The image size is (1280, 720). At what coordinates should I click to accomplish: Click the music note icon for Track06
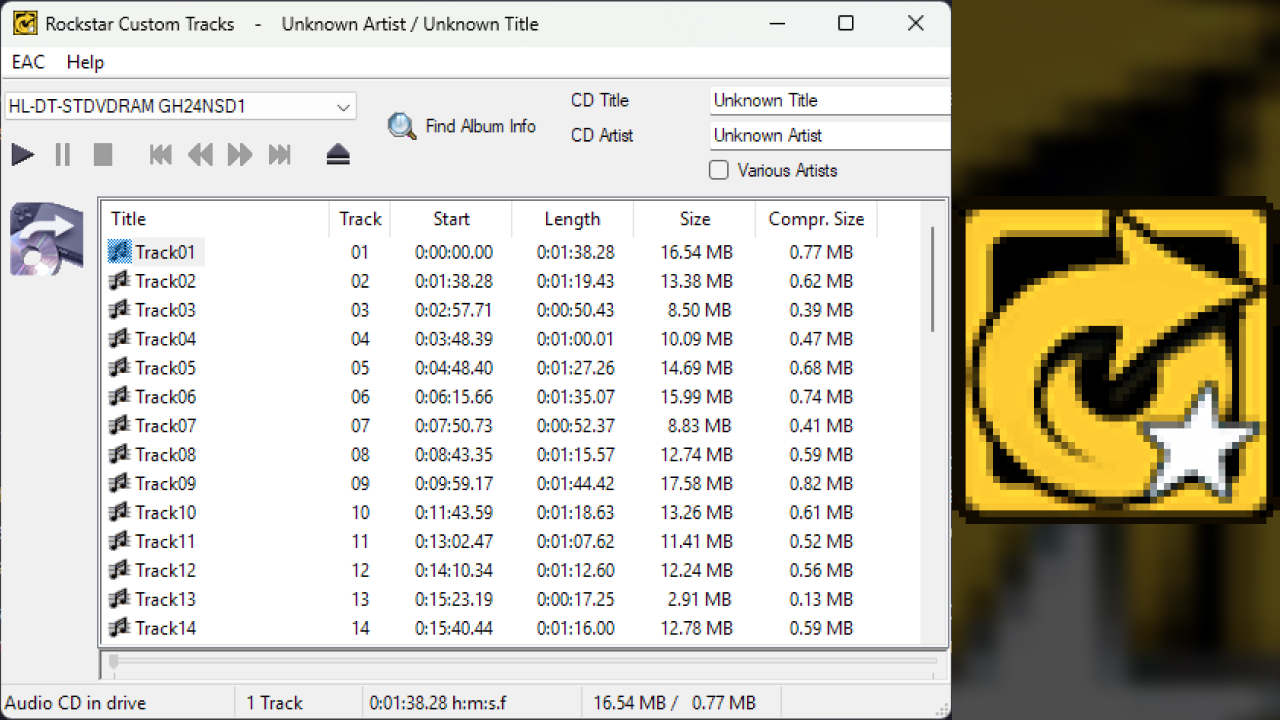pyautogui.click(x=120, y=397)
